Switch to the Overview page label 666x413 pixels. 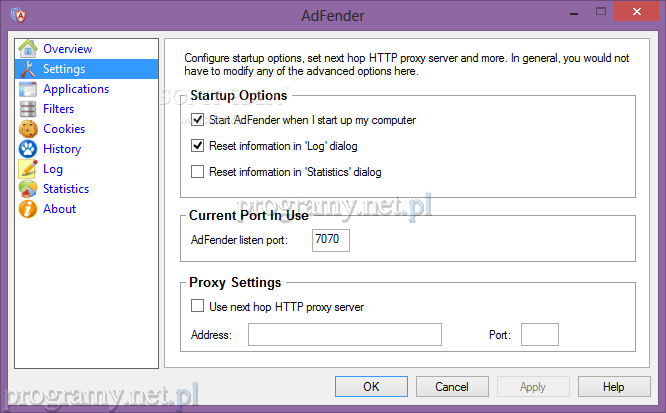(67, 49)
